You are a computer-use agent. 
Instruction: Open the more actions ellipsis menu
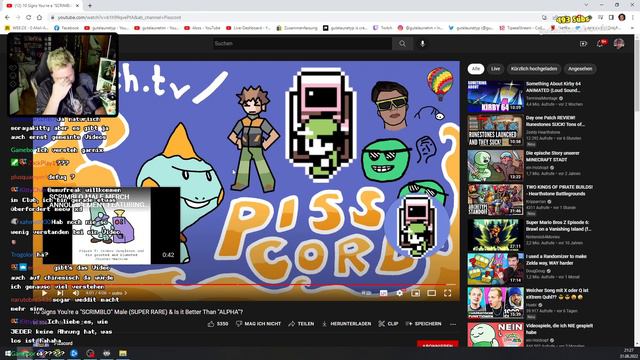[x=453, y=324]
